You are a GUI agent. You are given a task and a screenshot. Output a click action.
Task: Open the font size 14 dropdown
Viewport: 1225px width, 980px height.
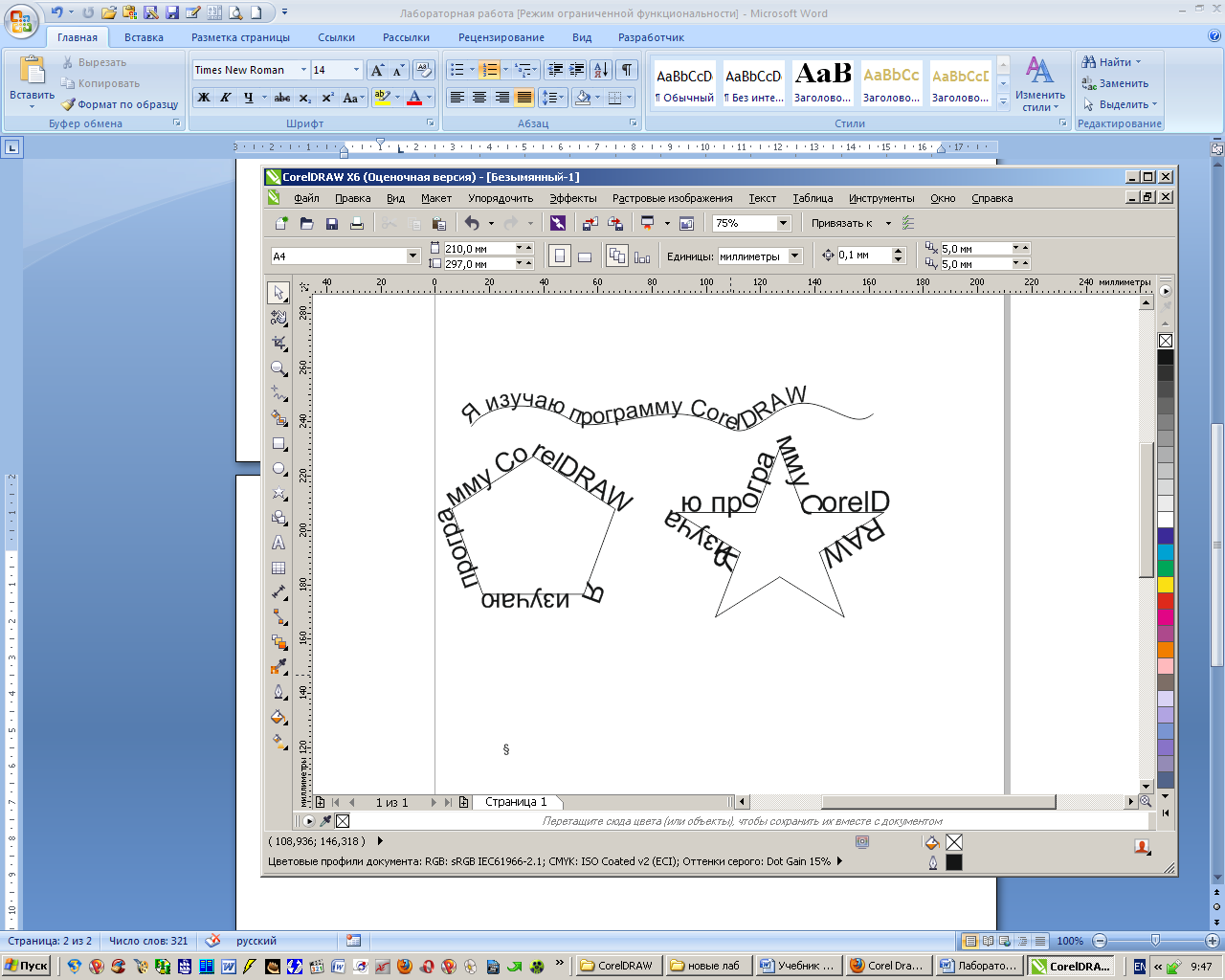357,70
